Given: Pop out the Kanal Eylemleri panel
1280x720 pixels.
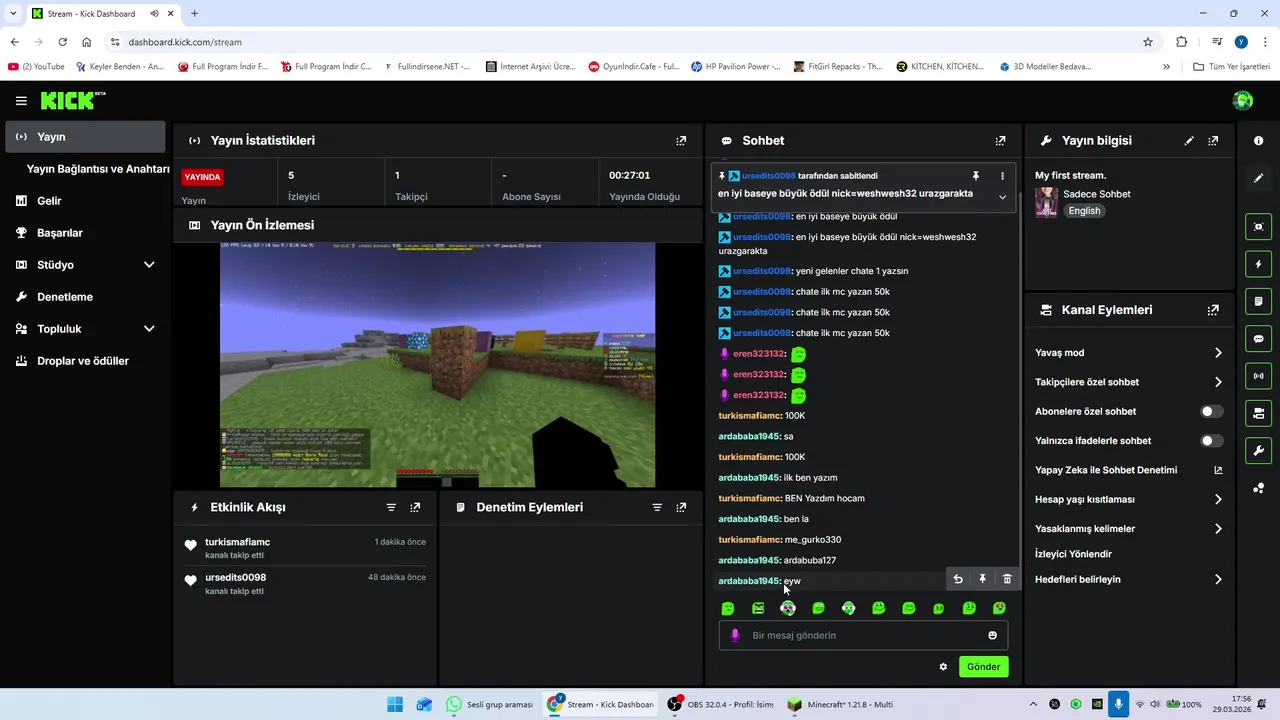Looking at the screenshot, I should point(1213,310).
